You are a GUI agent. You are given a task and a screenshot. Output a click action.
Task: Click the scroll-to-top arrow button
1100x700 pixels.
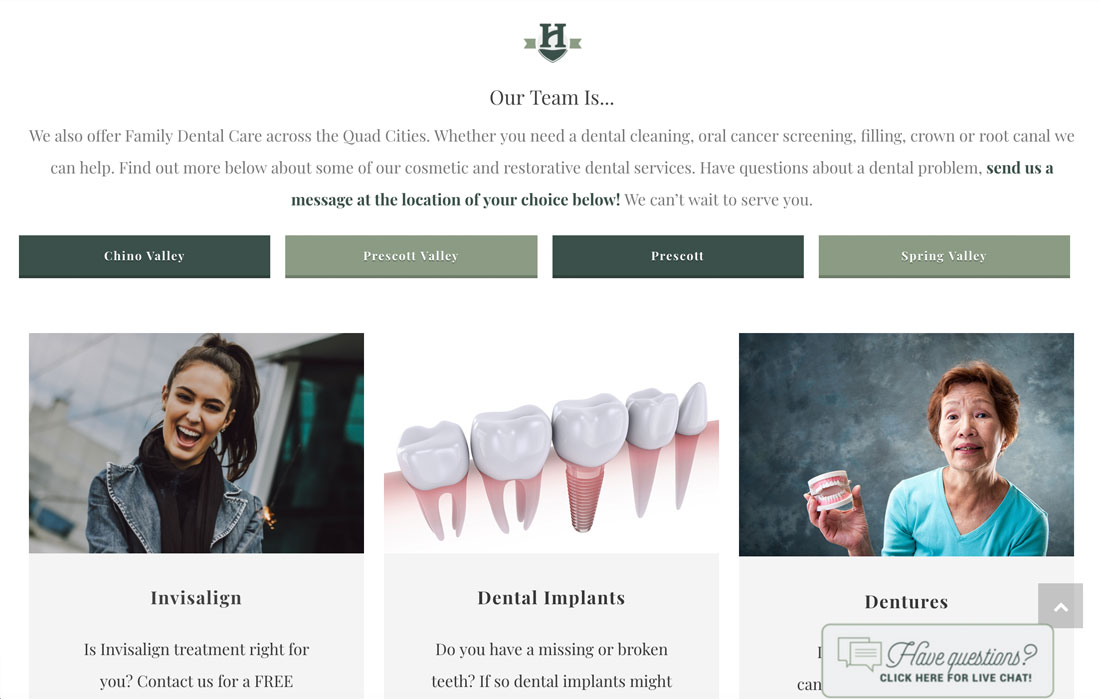click(1060, 606)
